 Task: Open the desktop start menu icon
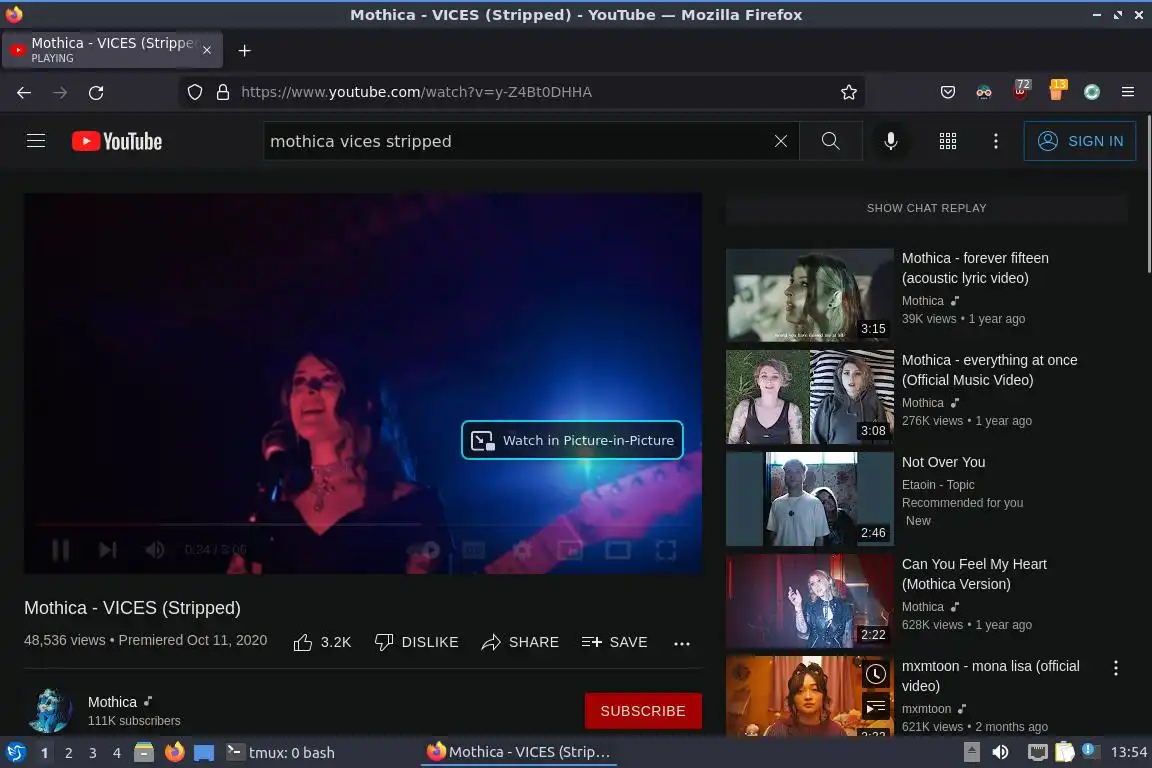pyautogui.click(x=15, y=752)
